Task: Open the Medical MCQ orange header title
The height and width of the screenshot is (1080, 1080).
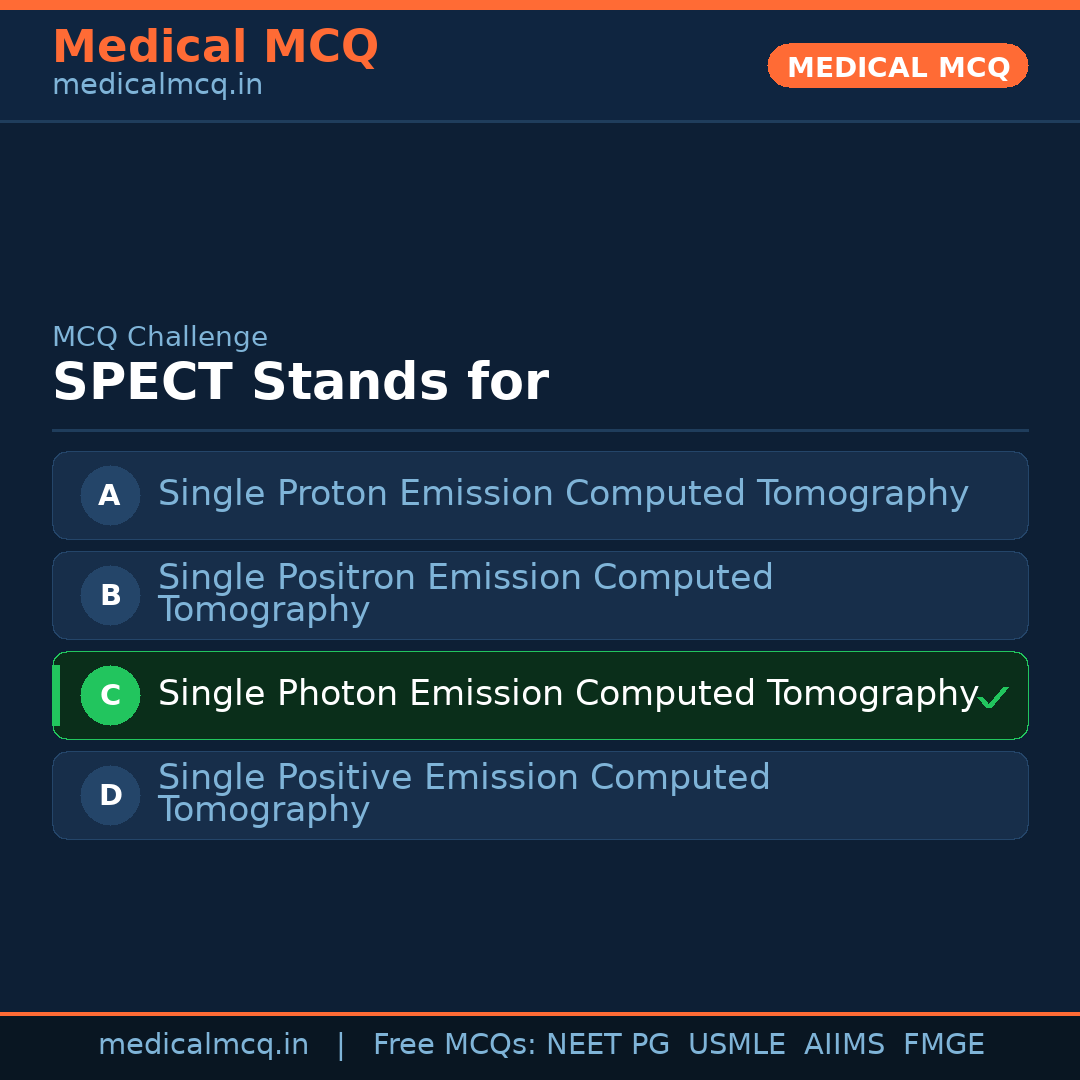Action: pyautogui.click(x=215, y=47)
